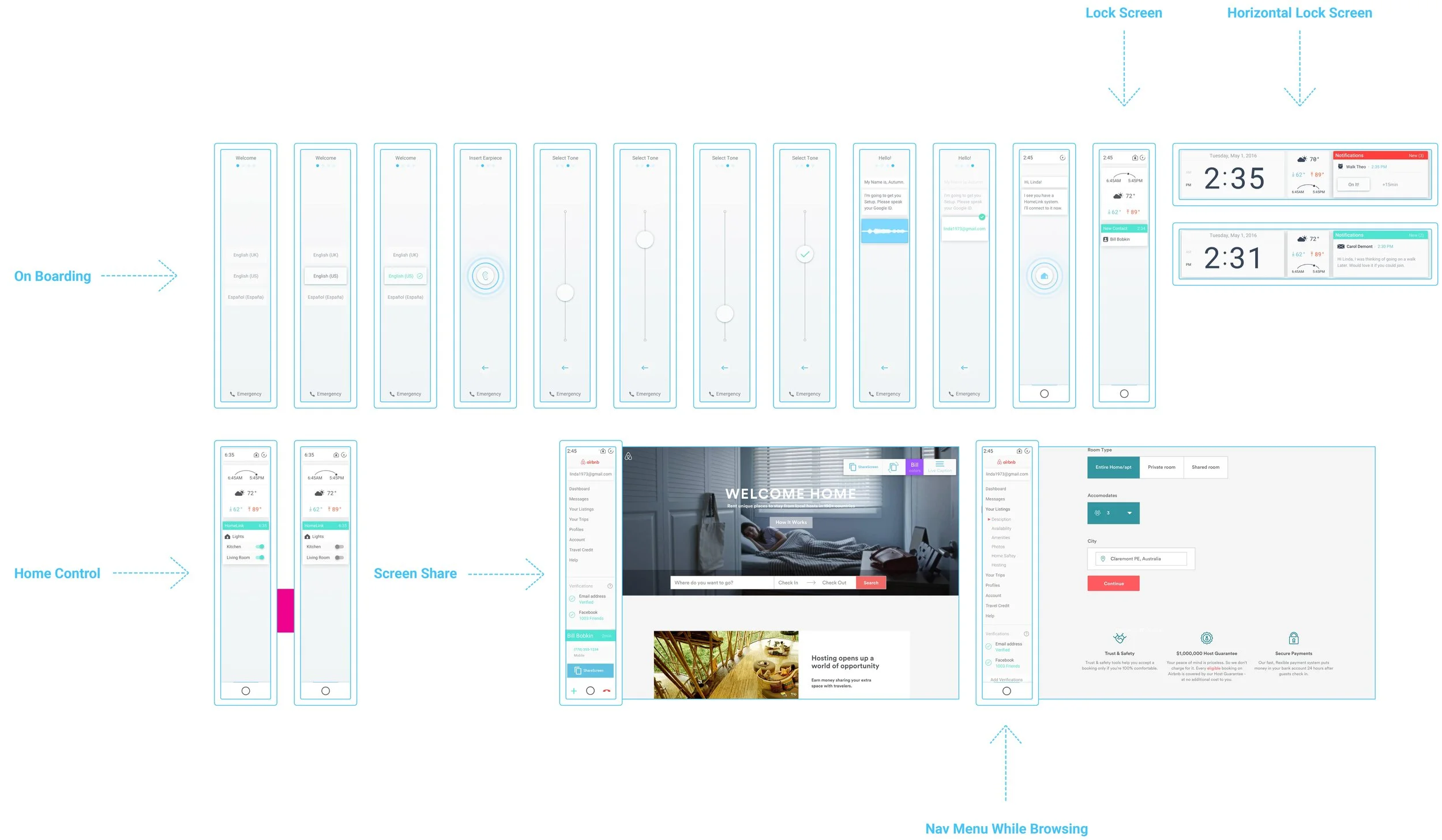Viewport: 1442px width, 840px height.
Task: Tap the blue ShareScreen button under Bill Bobkin
Action: click(590, 671)
